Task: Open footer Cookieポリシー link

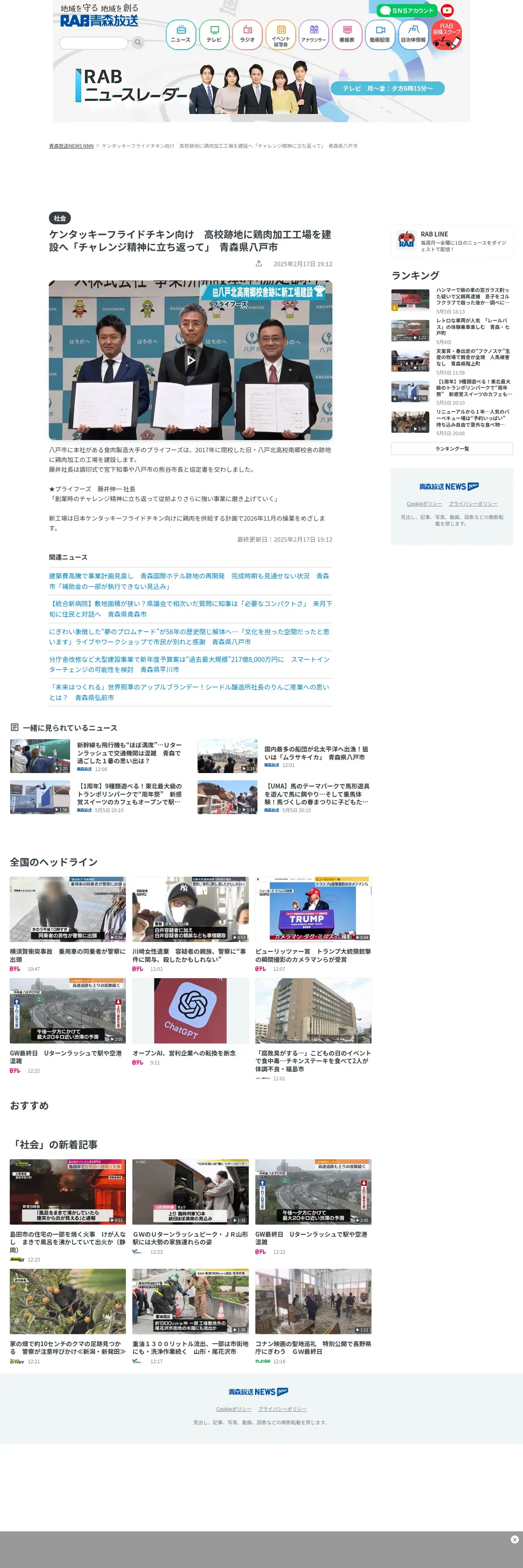Action: (233, 1409)
